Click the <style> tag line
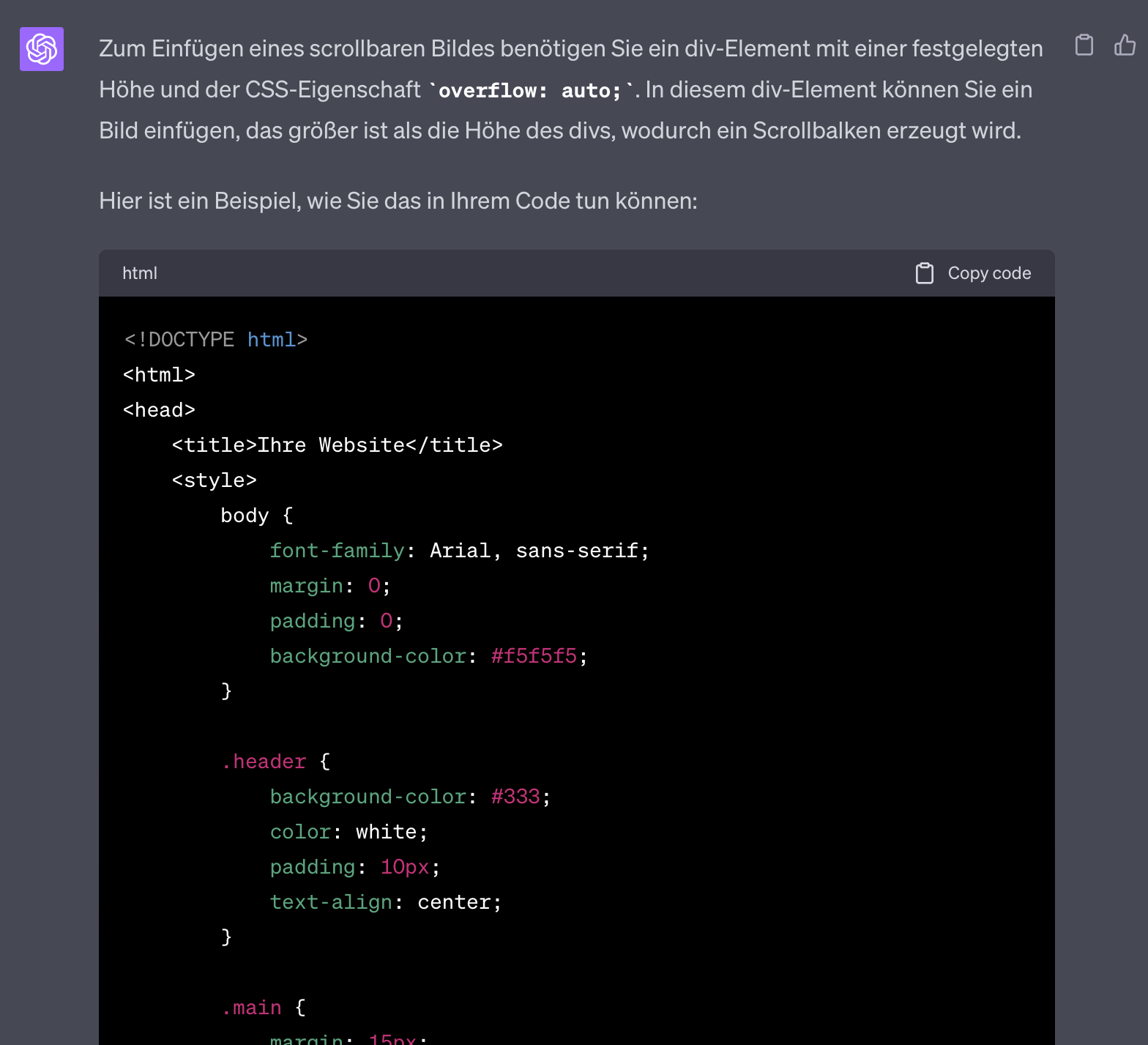 tap(215, 480)
